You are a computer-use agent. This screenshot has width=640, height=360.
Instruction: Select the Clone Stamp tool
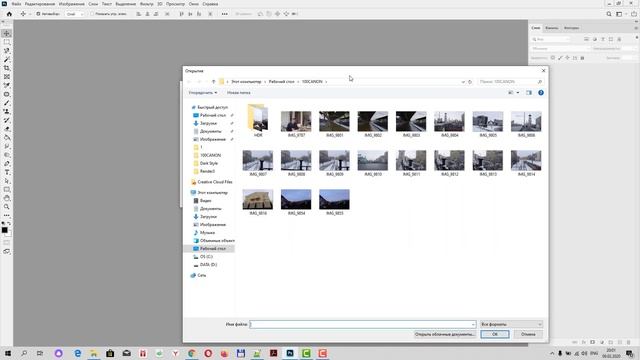pos(7,111)
